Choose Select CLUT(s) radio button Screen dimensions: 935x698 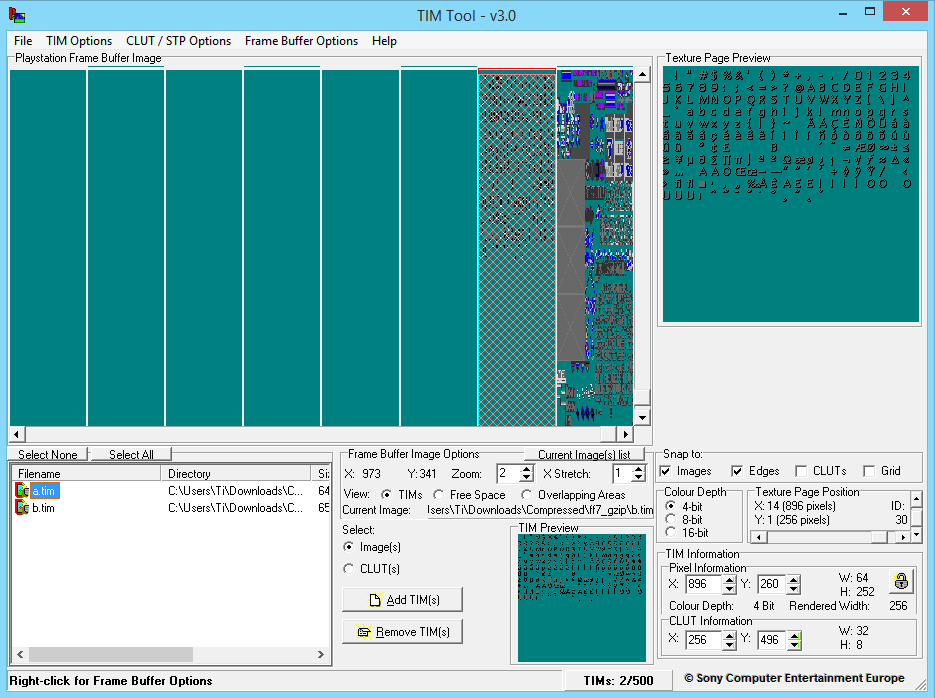tap(349, 569)
